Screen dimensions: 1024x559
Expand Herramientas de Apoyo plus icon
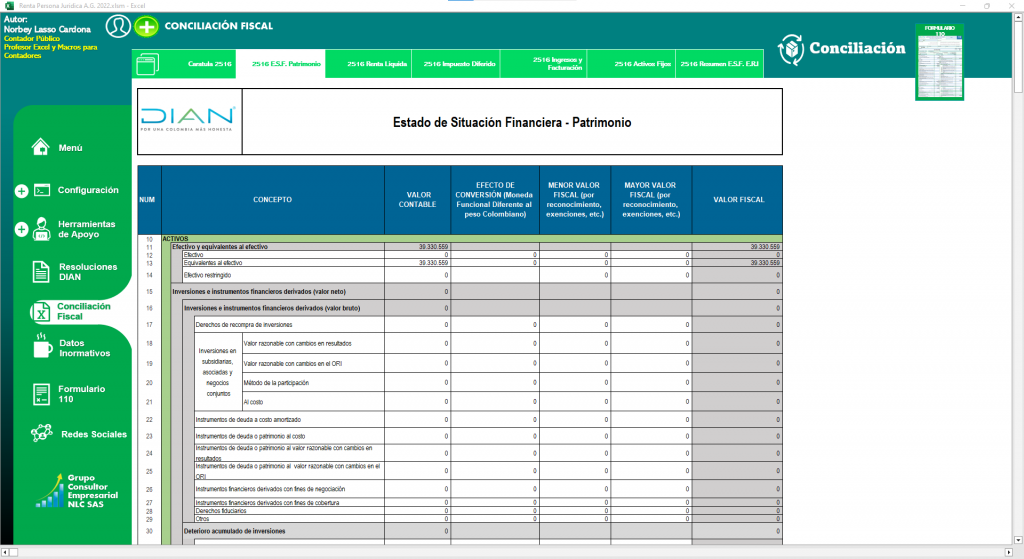point(22,229)
